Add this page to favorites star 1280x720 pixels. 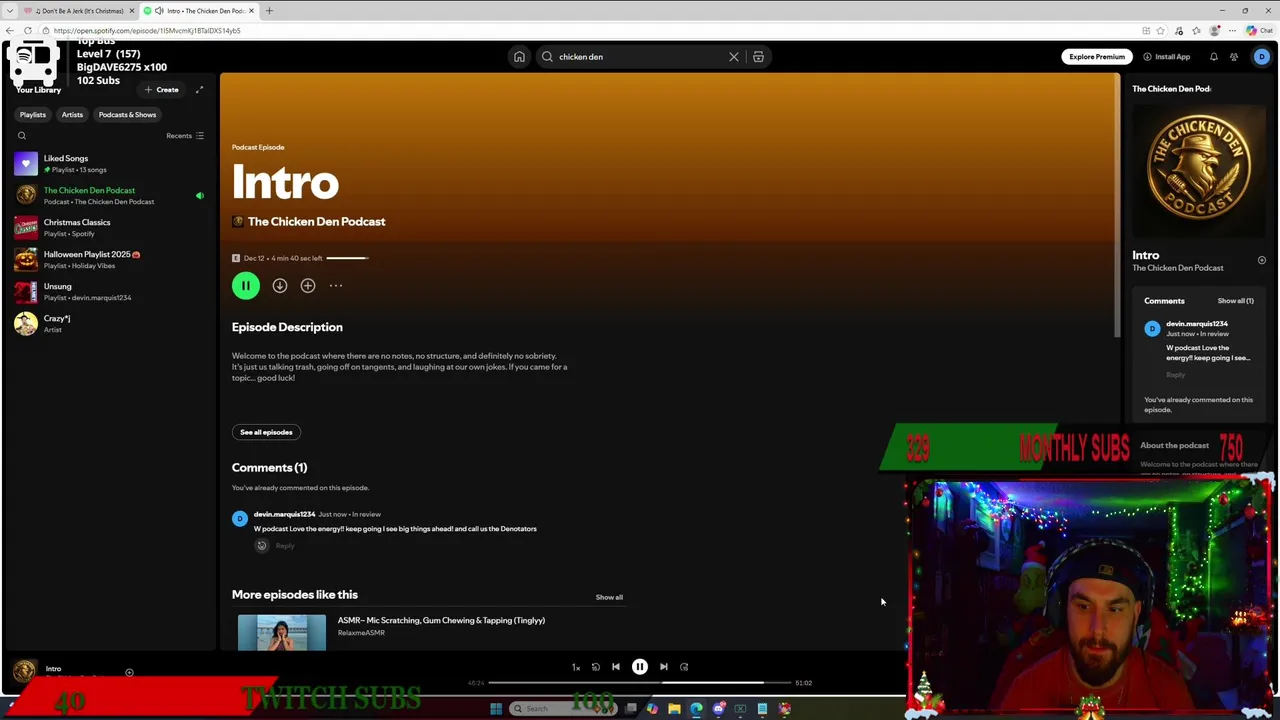click(x=1161, y=31)
